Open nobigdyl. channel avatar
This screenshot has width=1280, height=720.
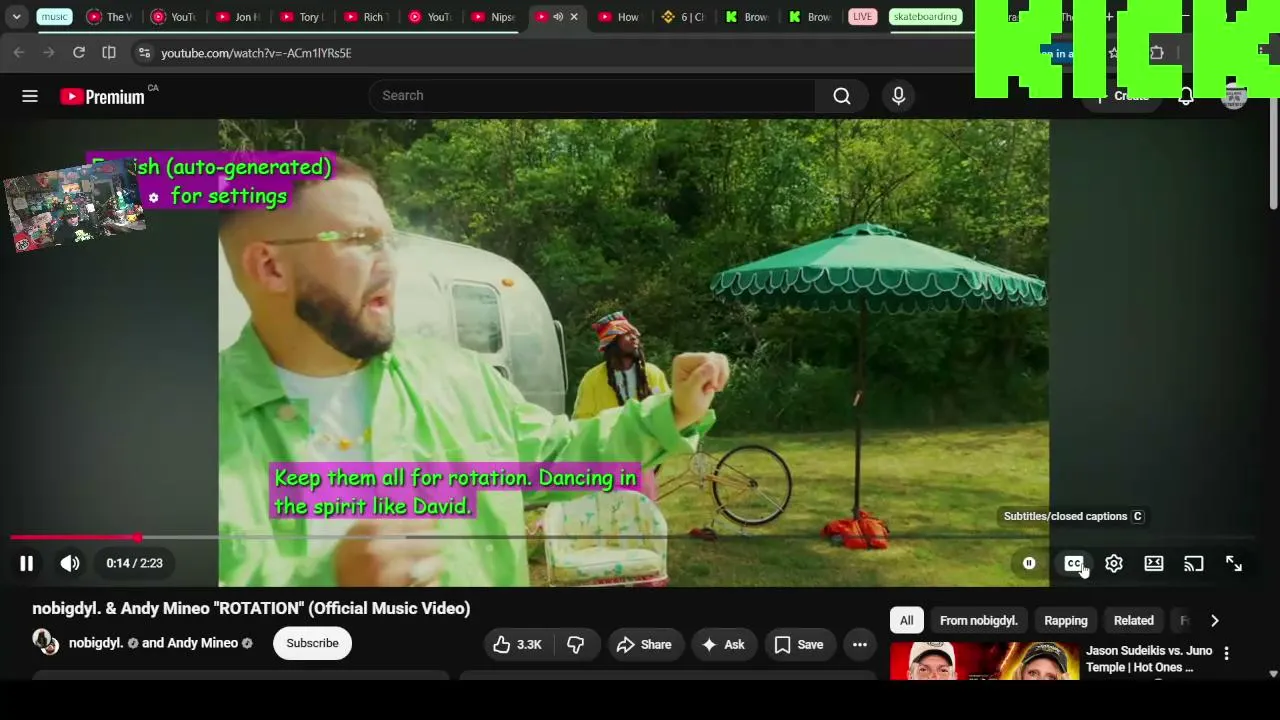[x=45, y=642]
